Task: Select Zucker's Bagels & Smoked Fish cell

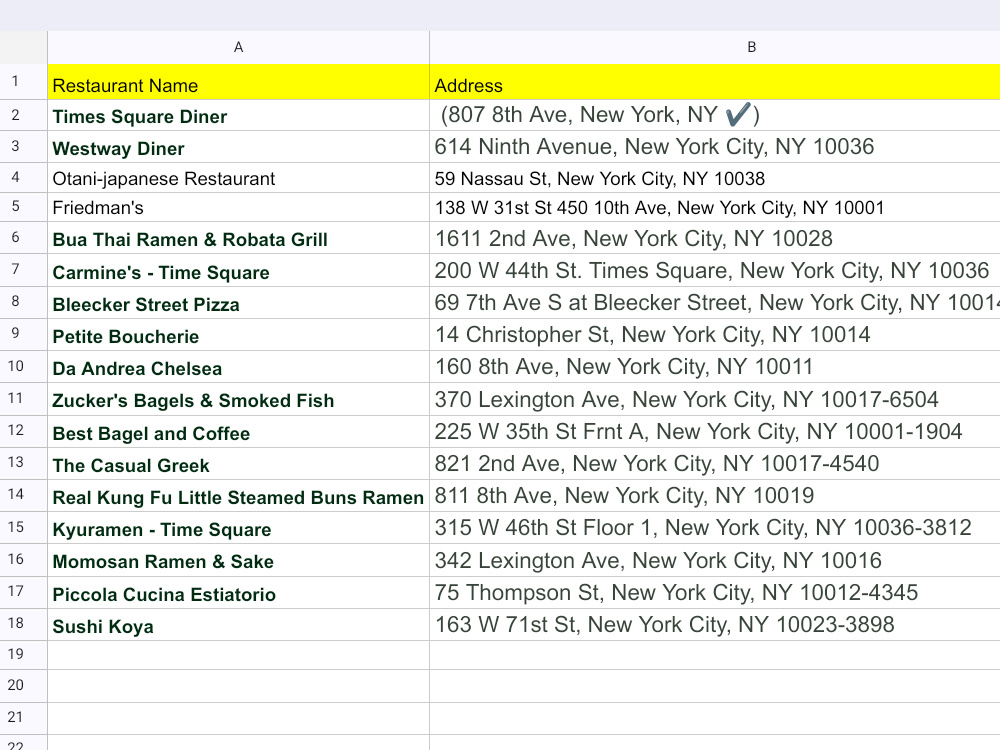Action: (x=239, y=399)
